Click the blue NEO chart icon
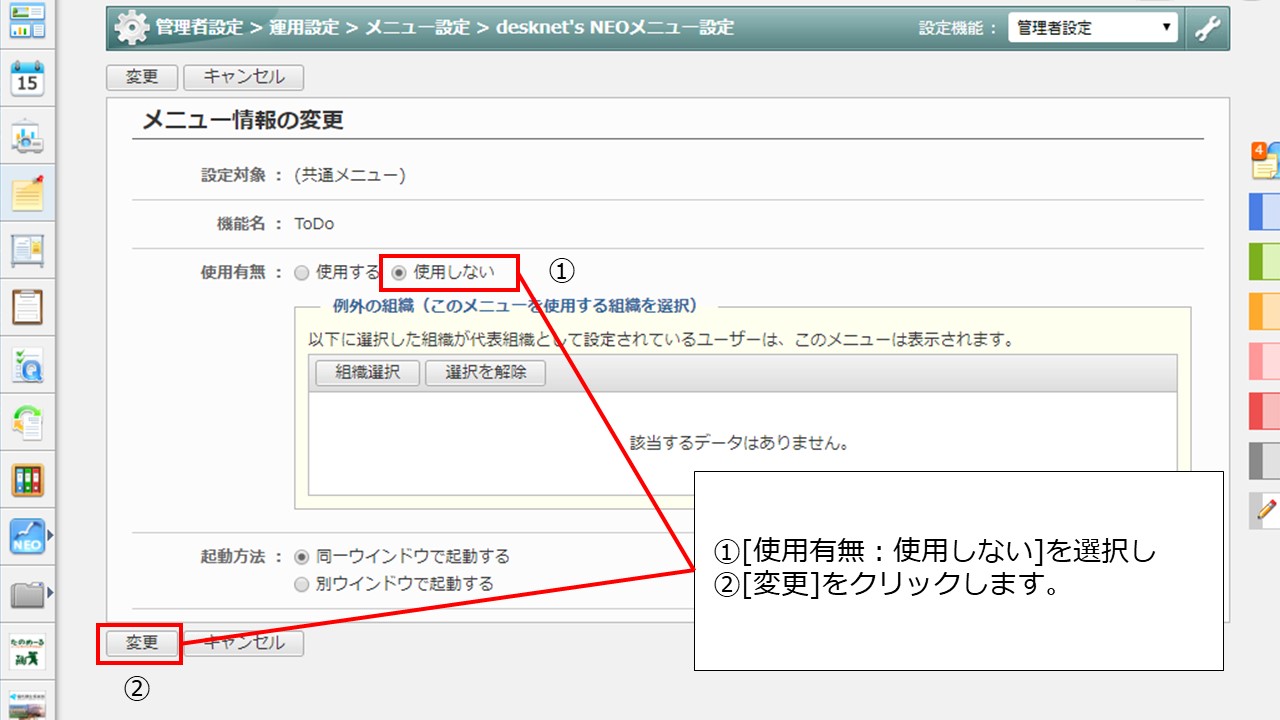The width and height of the screenshot is (1280, 720). point(27,538)
